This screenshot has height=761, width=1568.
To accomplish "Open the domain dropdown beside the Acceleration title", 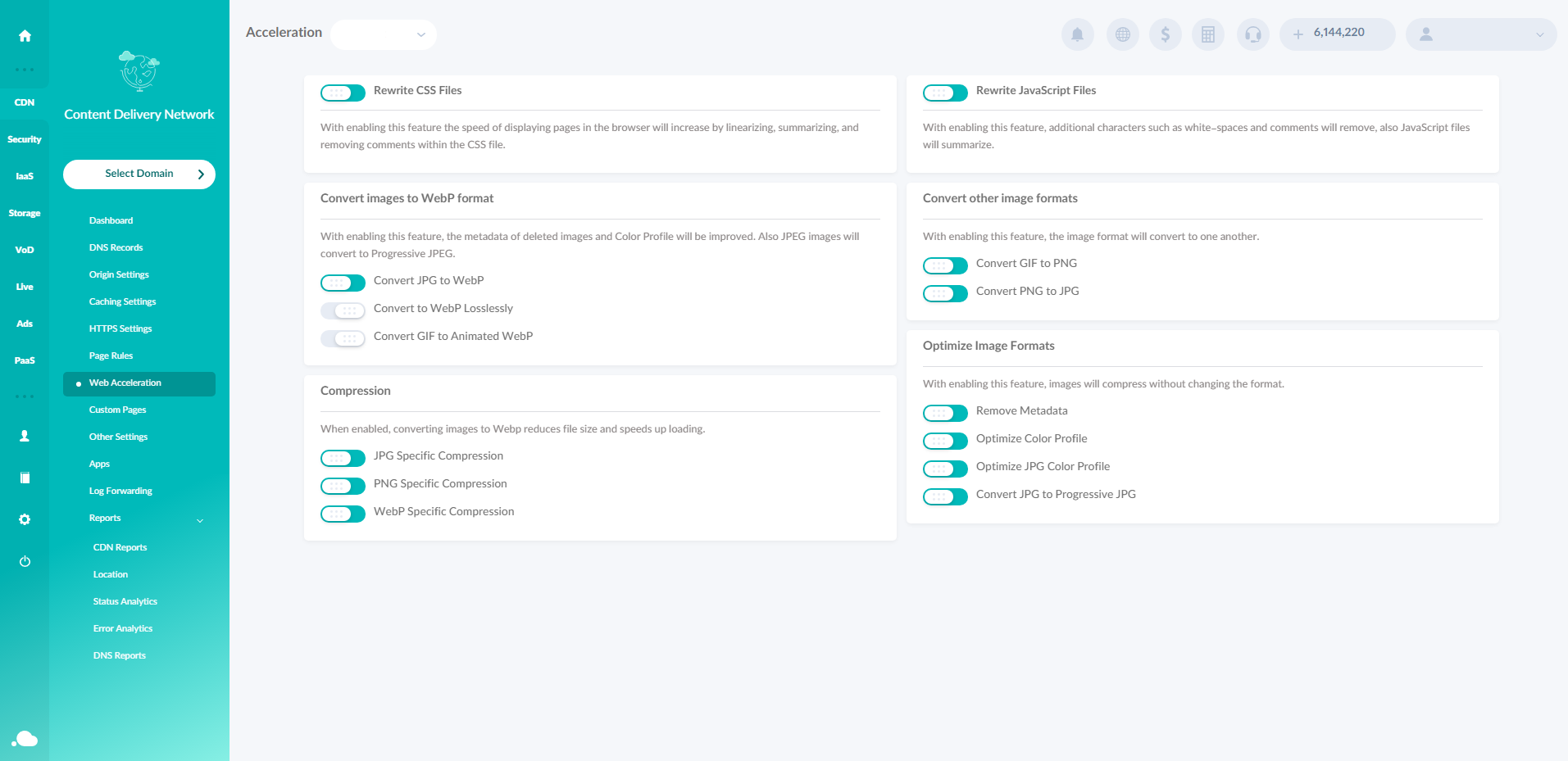I will 384,34.
